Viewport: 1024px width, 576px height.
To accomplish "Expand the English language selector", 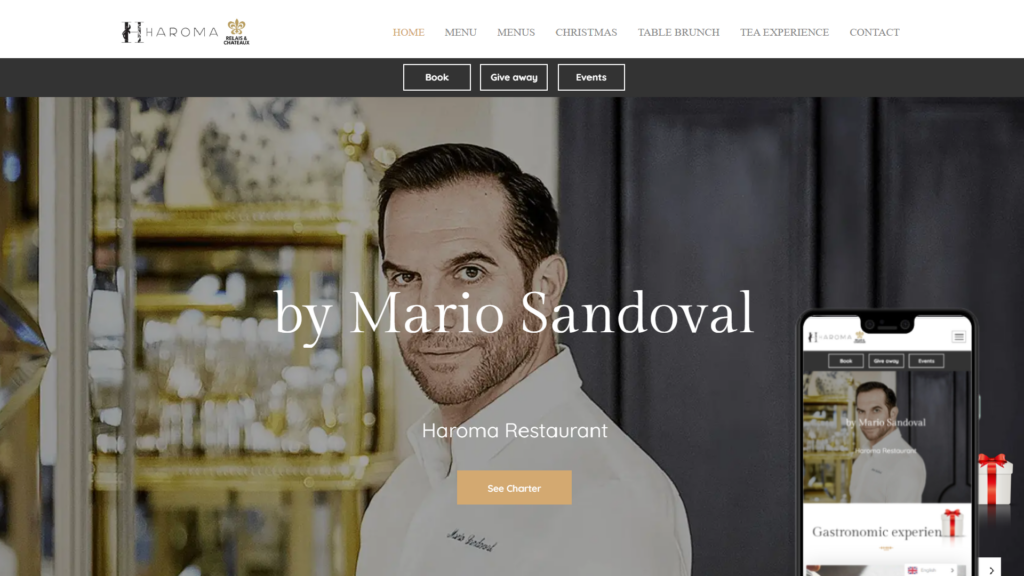I will click(931, 570).
